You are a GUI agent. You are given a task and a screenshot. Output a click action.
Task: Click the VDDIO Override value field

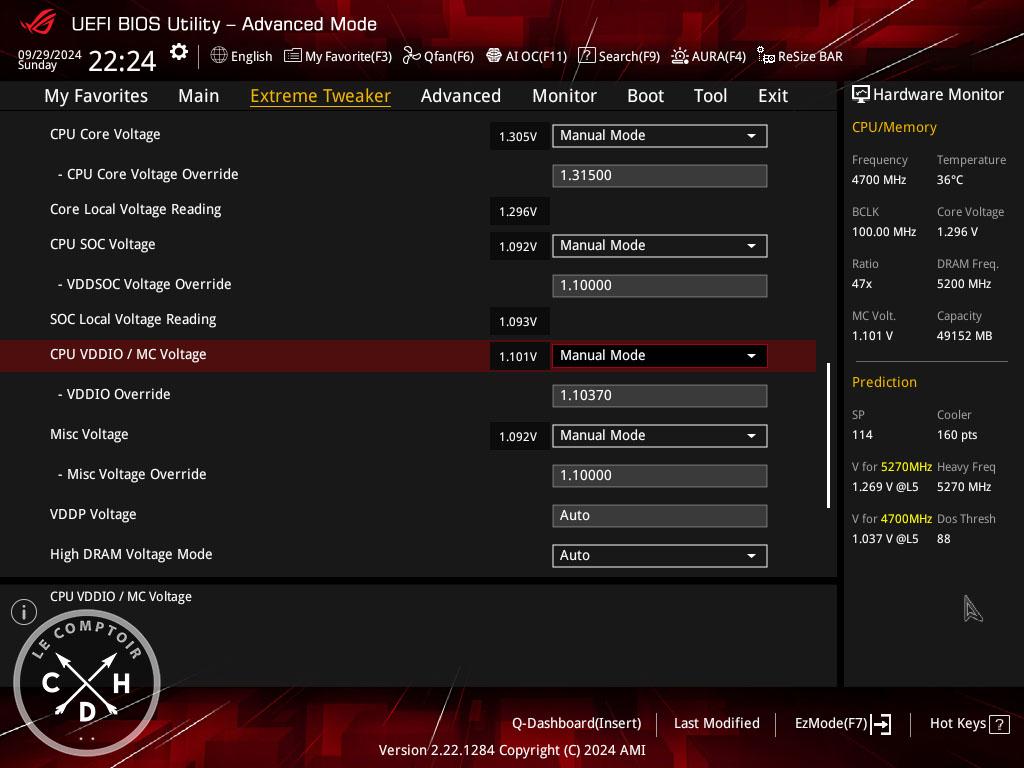pos(659,396)
